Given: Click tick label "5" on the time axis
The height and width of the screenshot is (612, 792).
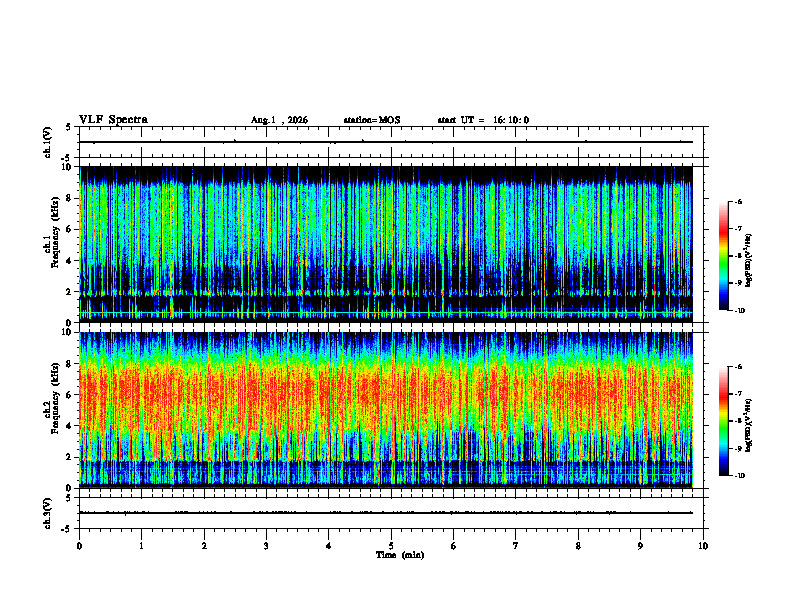Looking at the screenshot, I should [x=391, y=546].
